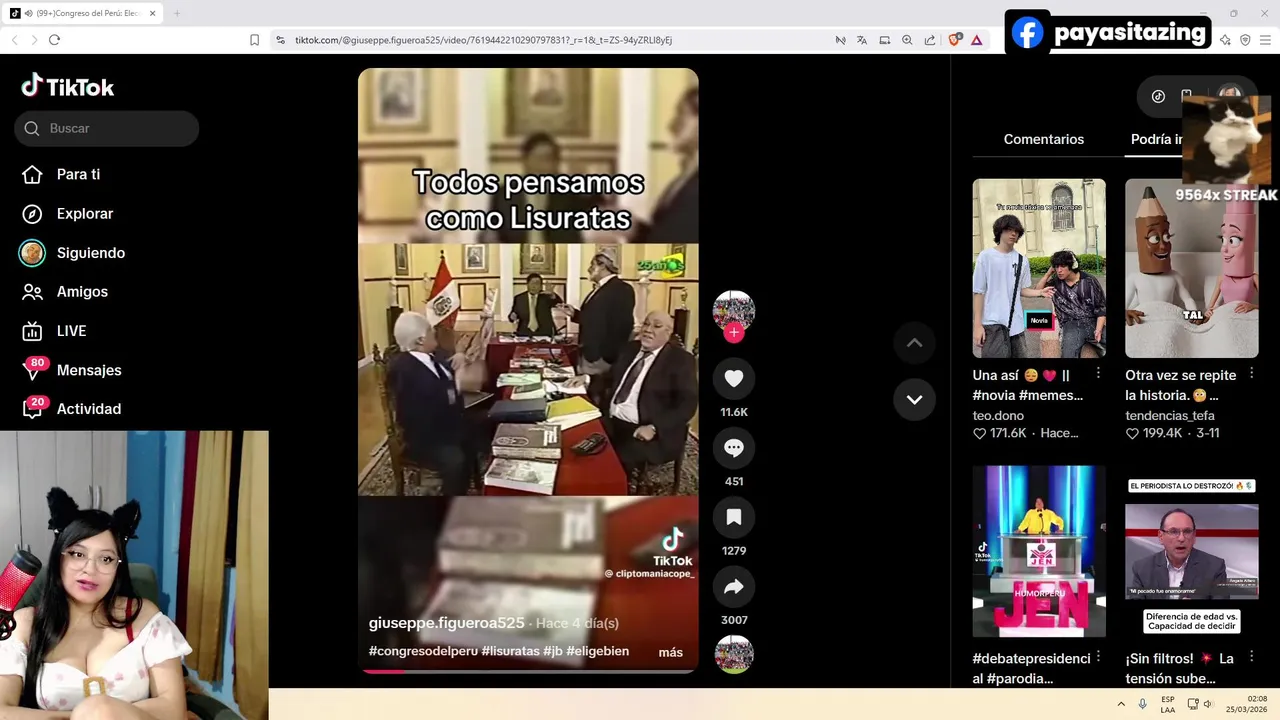Save video with bookmark icon
This screenshot has width=1280, height=720.
tap(734, 517)
